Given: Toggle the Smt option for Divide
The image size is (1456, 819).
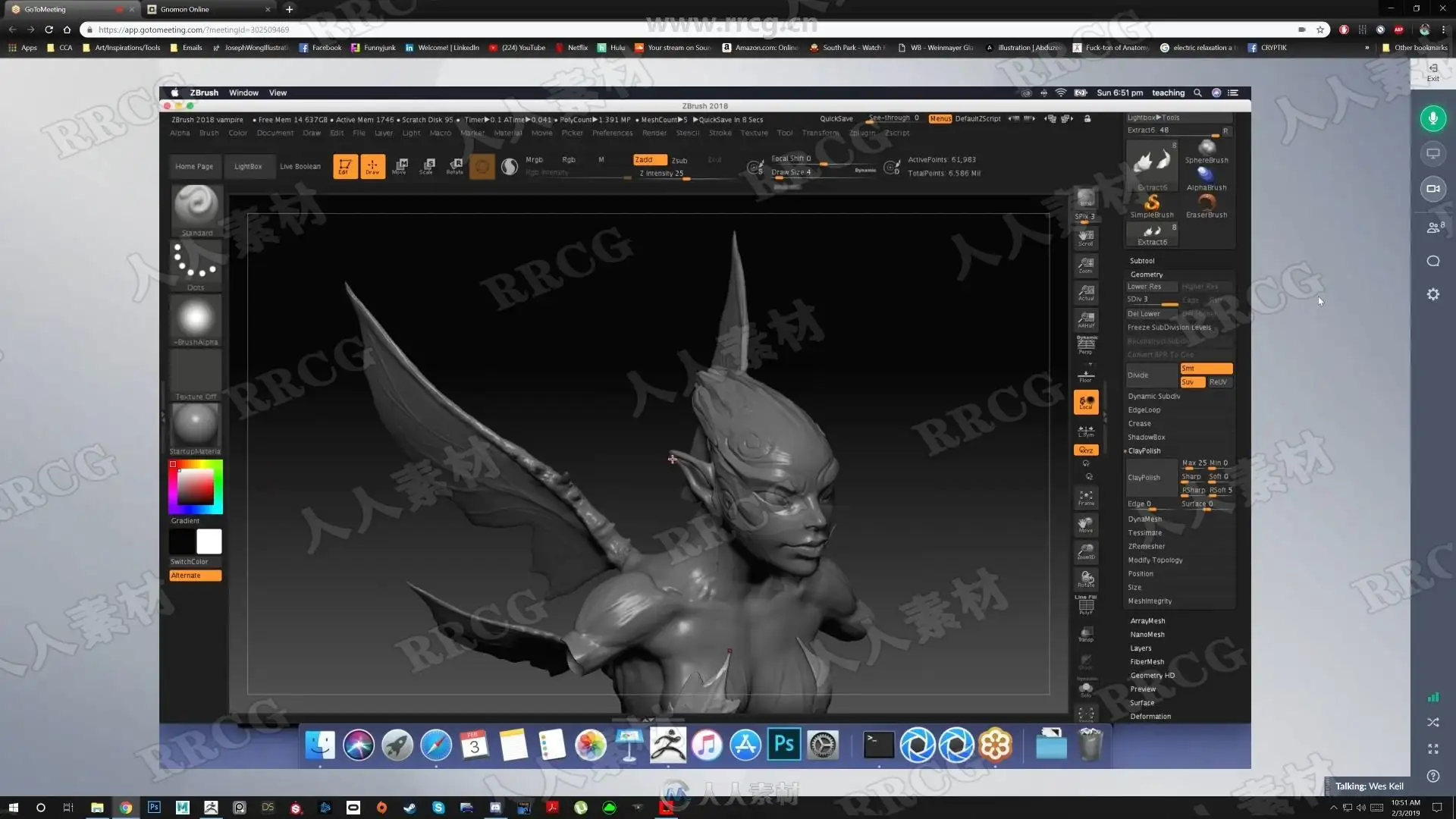Looking at the screenshot, I should (x=1206, y=369).
